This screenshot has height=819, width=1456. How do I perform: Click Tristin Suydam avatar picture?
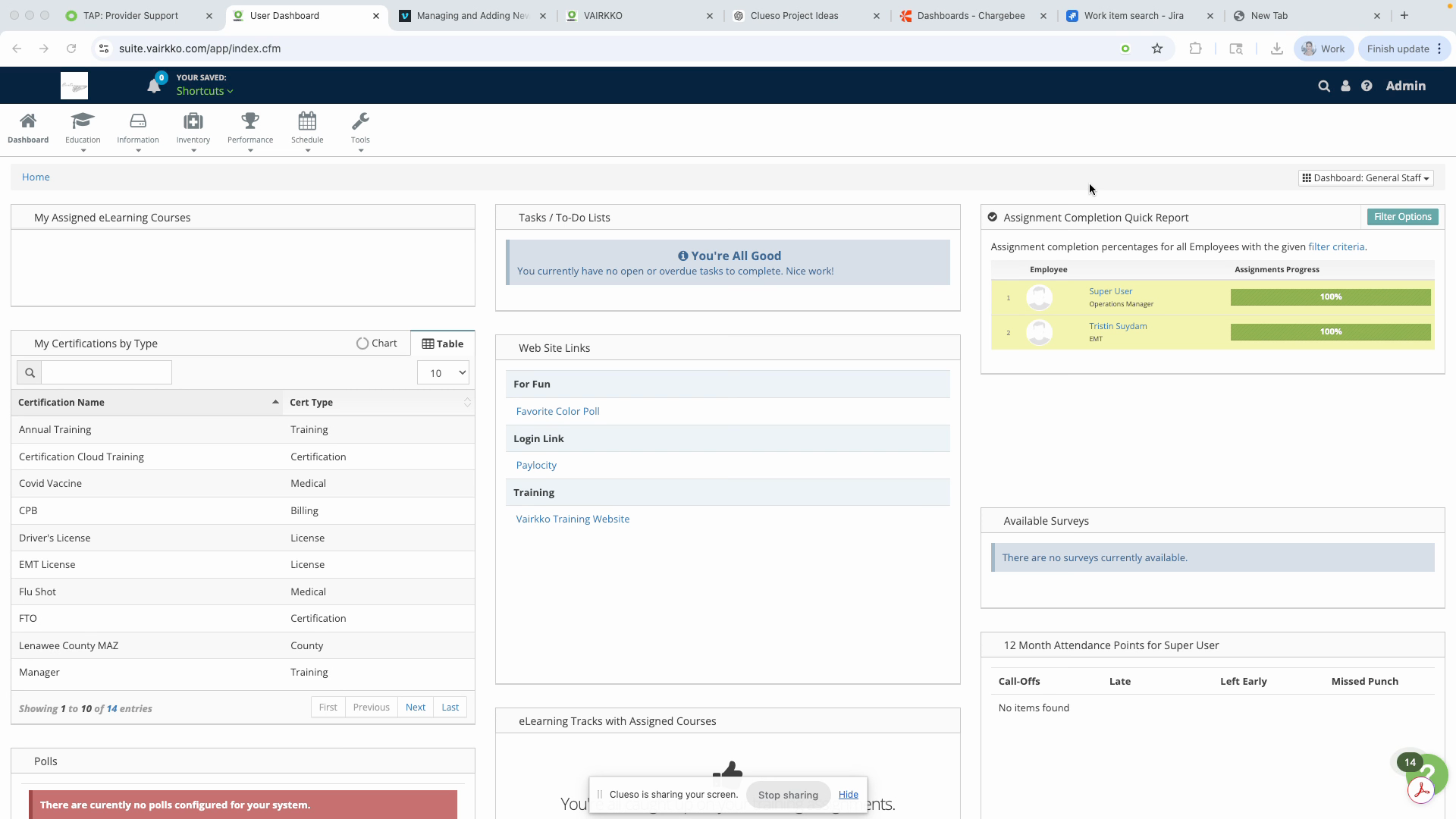coord(1039,332)
